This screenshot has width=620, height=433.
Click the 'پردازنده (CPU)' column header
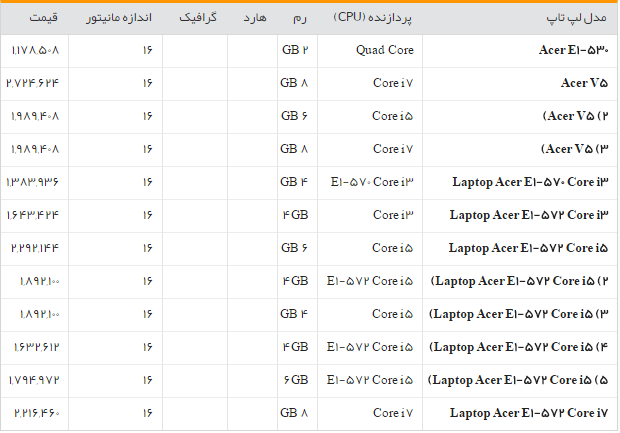coord(372,18)
